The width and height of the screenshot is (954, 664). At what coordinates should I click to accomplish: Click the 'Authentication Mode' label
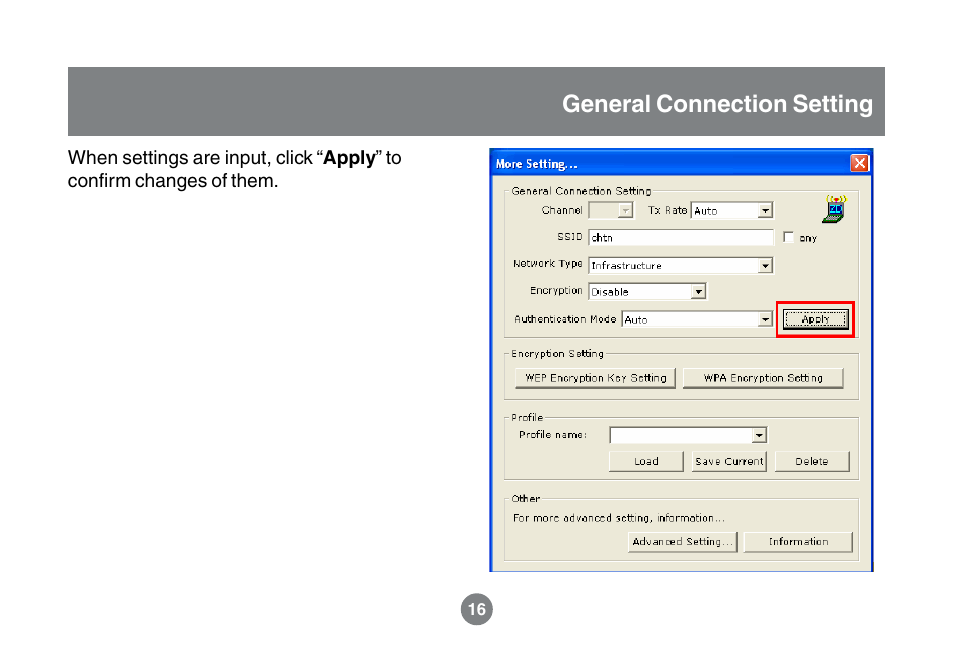click(565, 319)
